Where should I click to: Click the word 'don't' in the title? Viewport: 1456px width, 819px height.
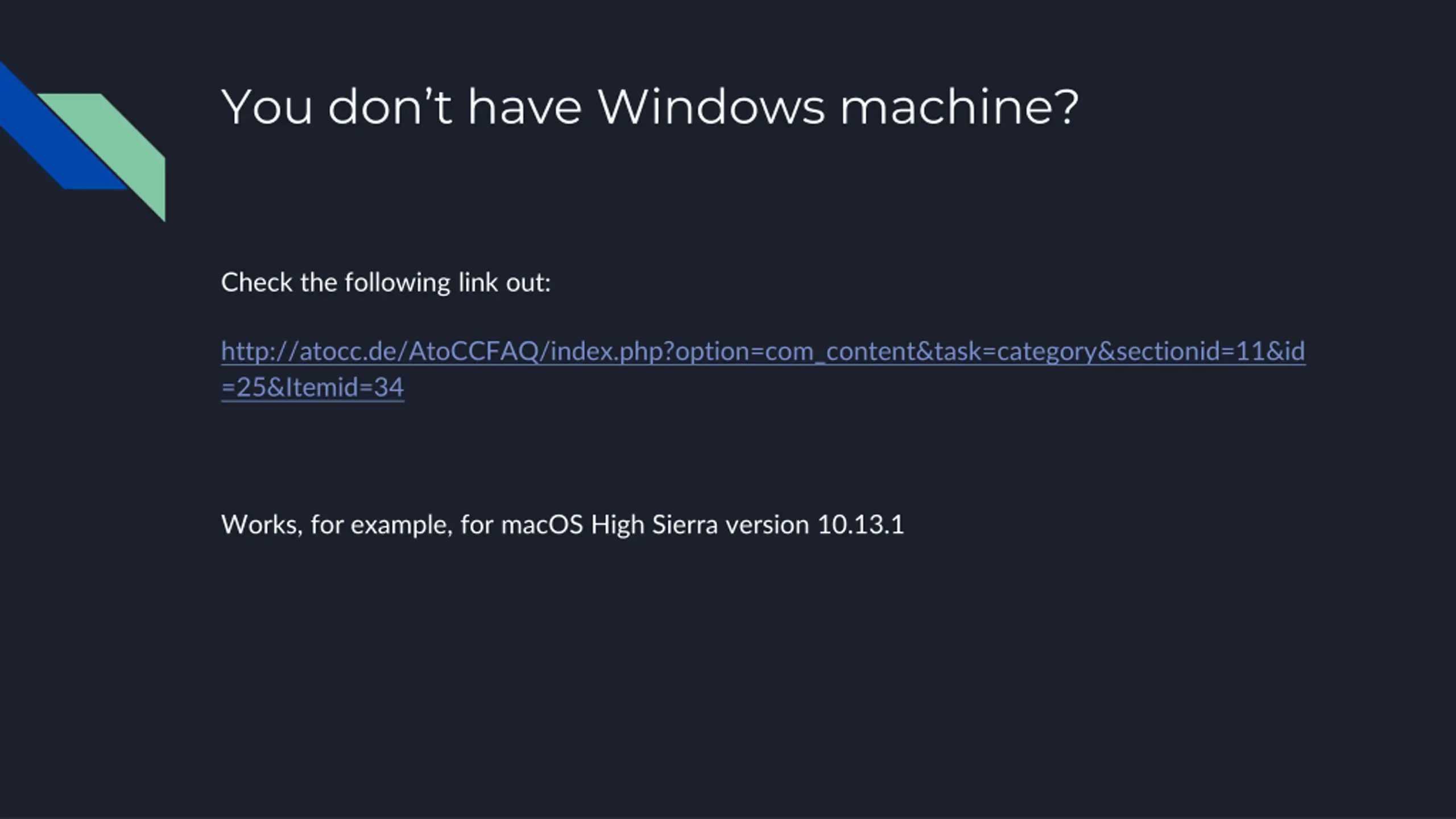tap(390, 107)
